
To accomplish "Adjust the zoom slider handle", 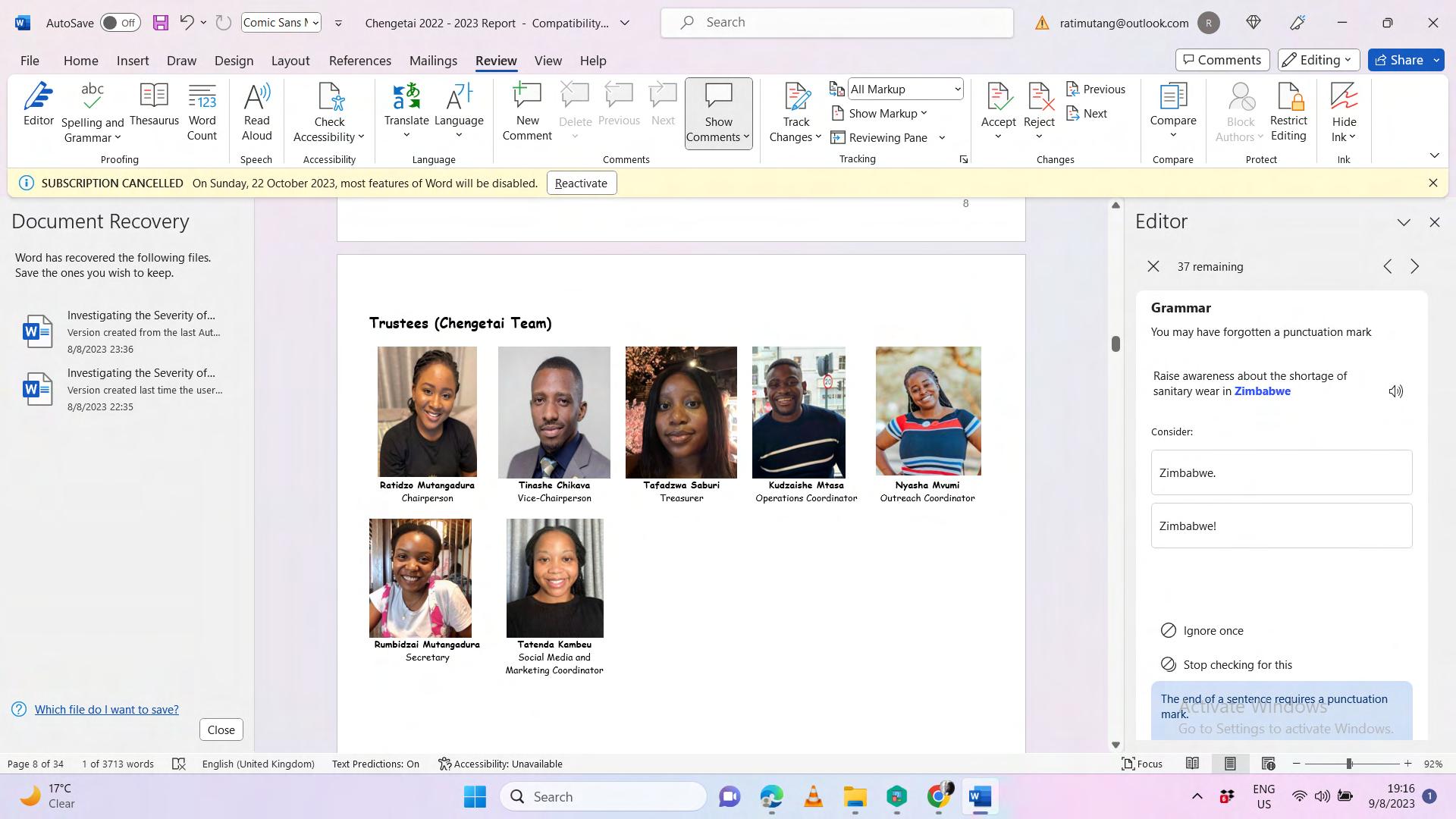I will [1349, 764].
